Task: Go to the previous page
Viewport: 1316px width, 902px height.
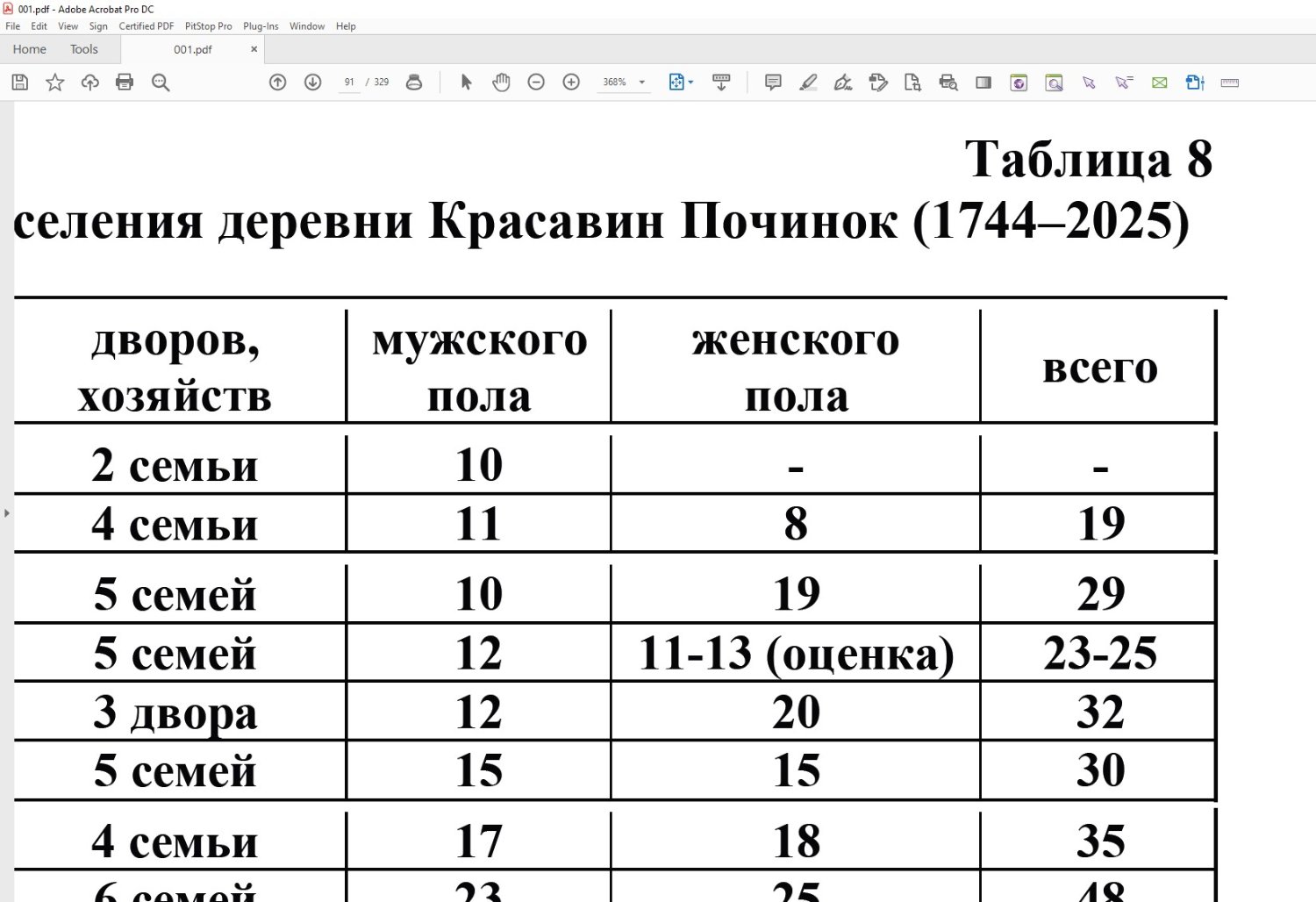Action: [x=278, y=82]
